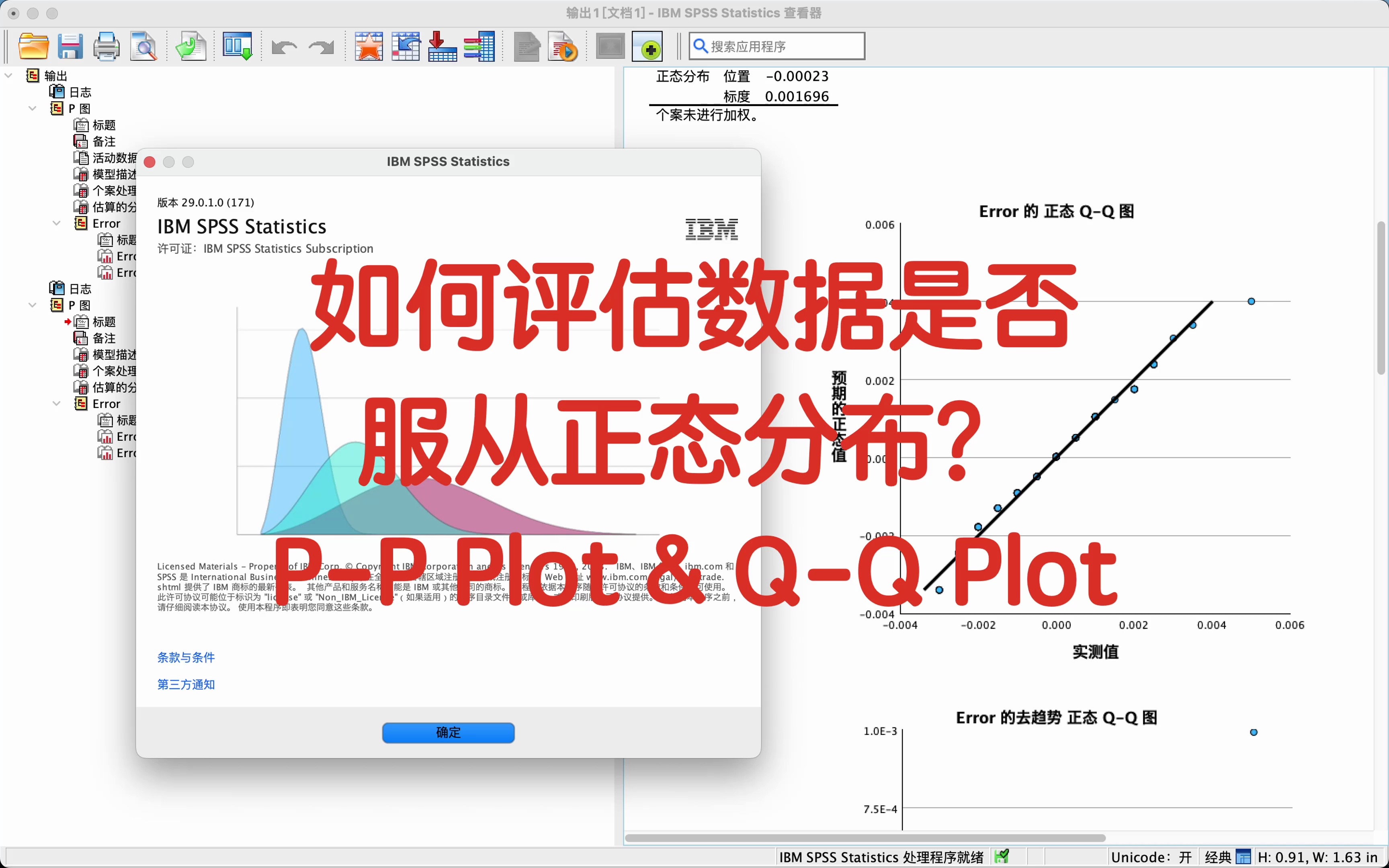Screen dimensions: 1389x868
Task: Select 活动数据 item in outline
Action: tap(105, 158)
